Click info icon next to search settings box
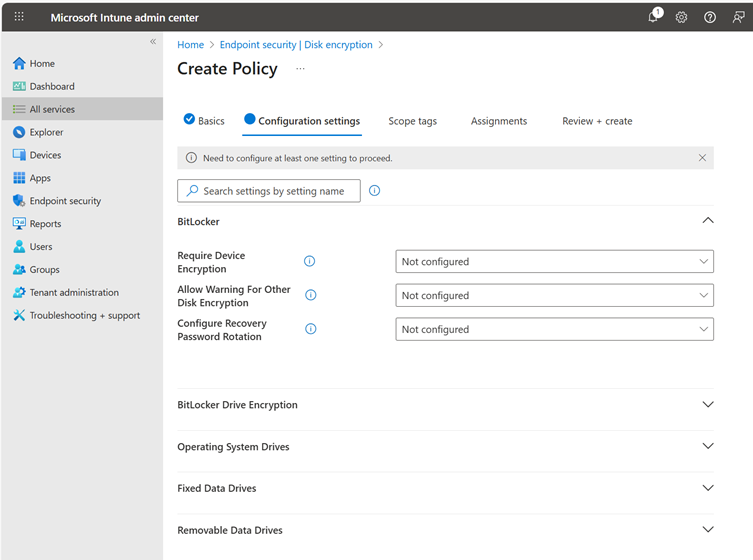 pyautogui.click(x=374, y=191)
